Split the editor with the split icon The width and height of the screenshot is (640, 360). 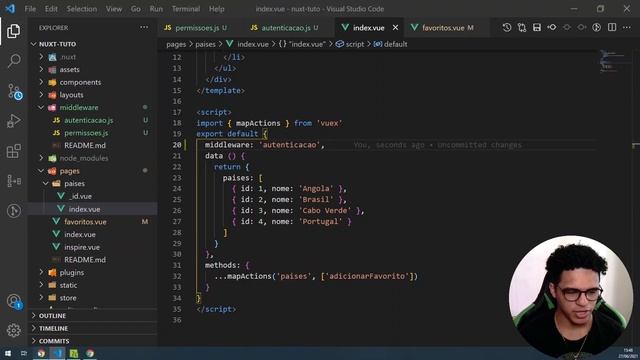[612, 27]
